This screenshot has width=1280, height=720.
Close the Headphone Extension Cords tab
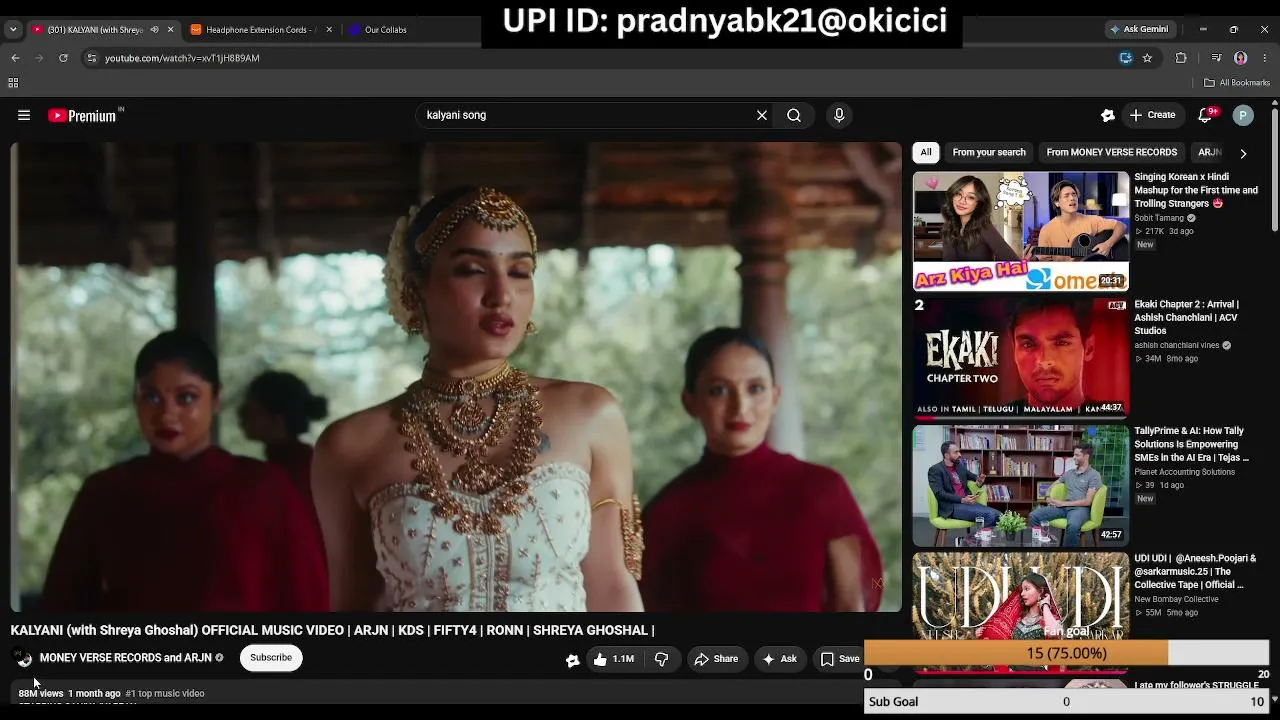(329, 30)
